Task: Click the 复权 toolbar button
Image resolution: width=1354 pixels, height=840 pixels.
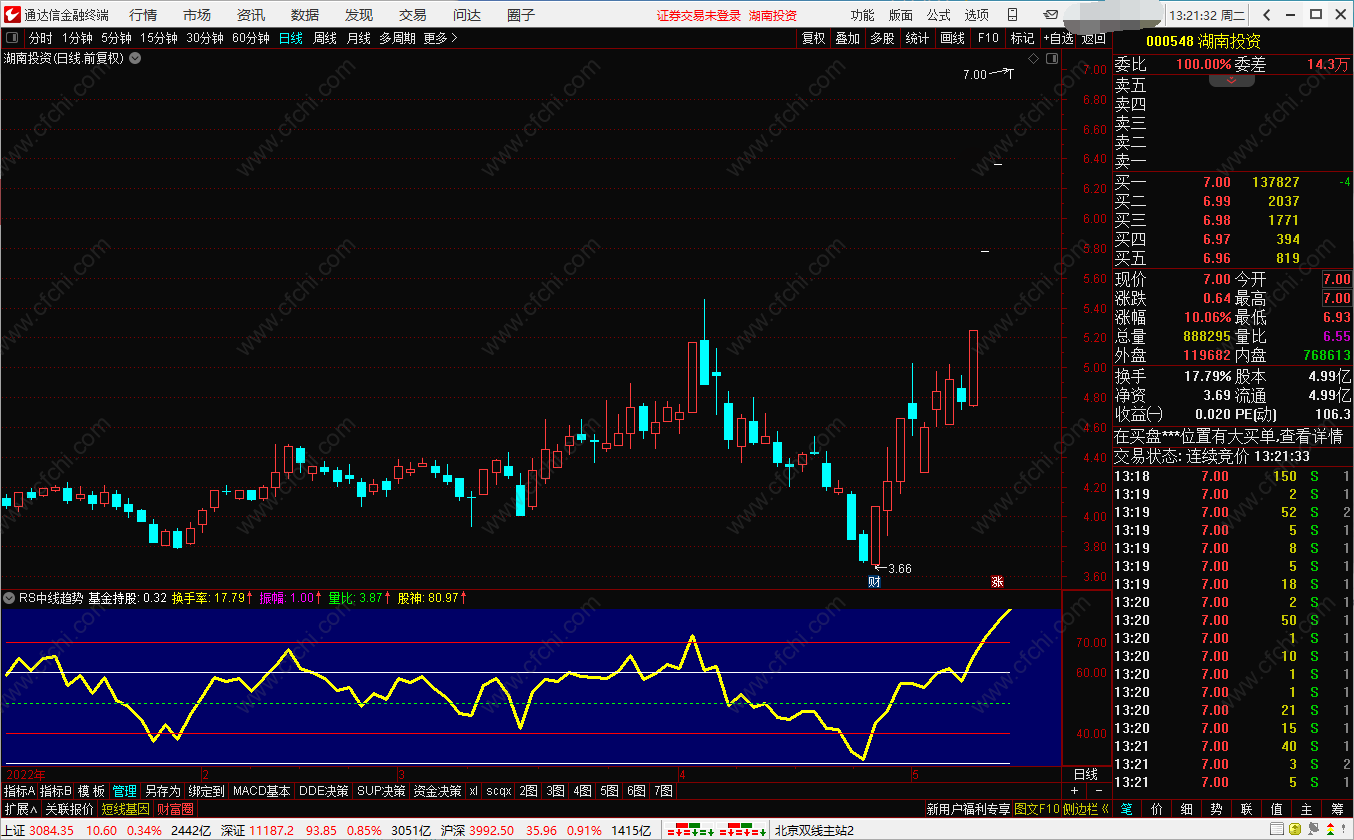Action: click(814, 38)
